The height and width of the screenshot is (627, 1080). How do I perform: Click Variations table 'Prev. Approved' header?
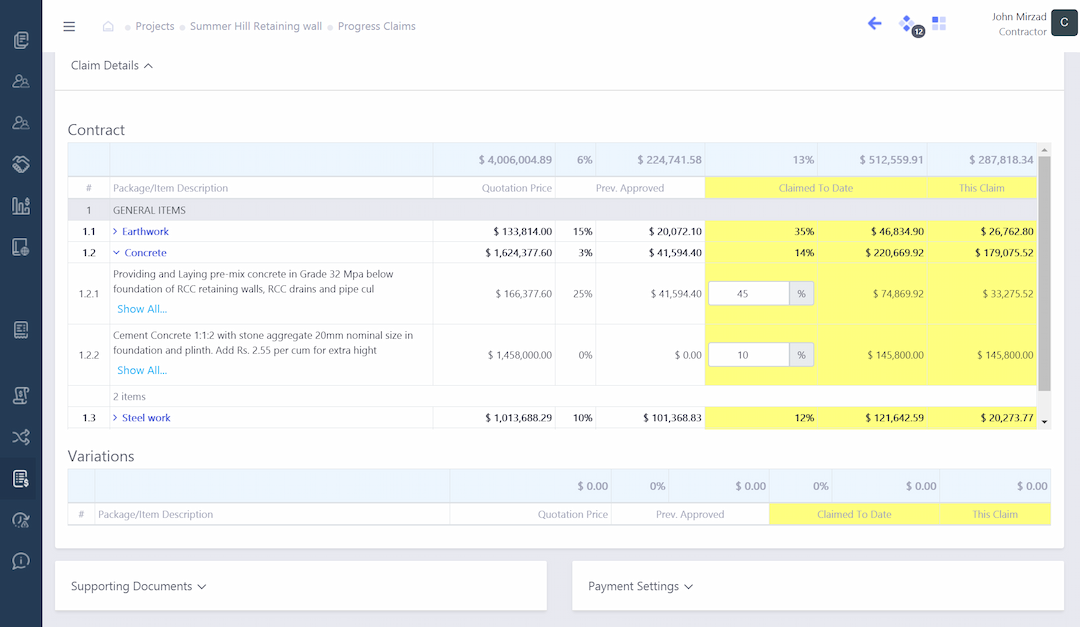pos(689,514)
